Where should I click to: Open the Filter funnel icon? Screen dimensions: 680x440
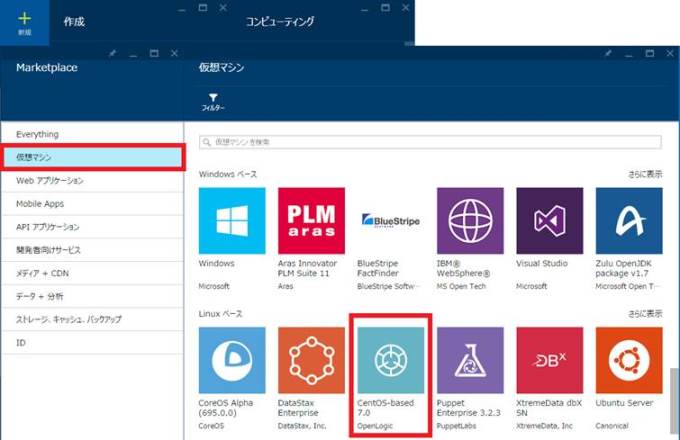213,98
